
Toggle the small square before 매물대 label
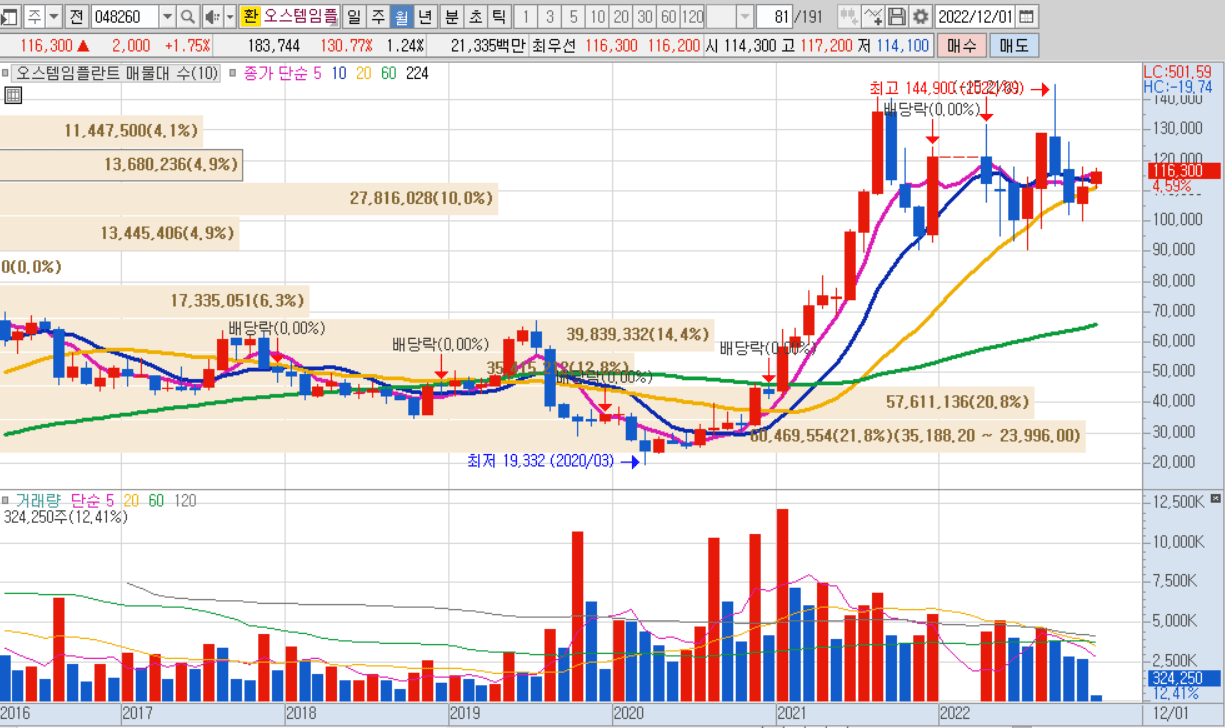(x=6, y=73)
